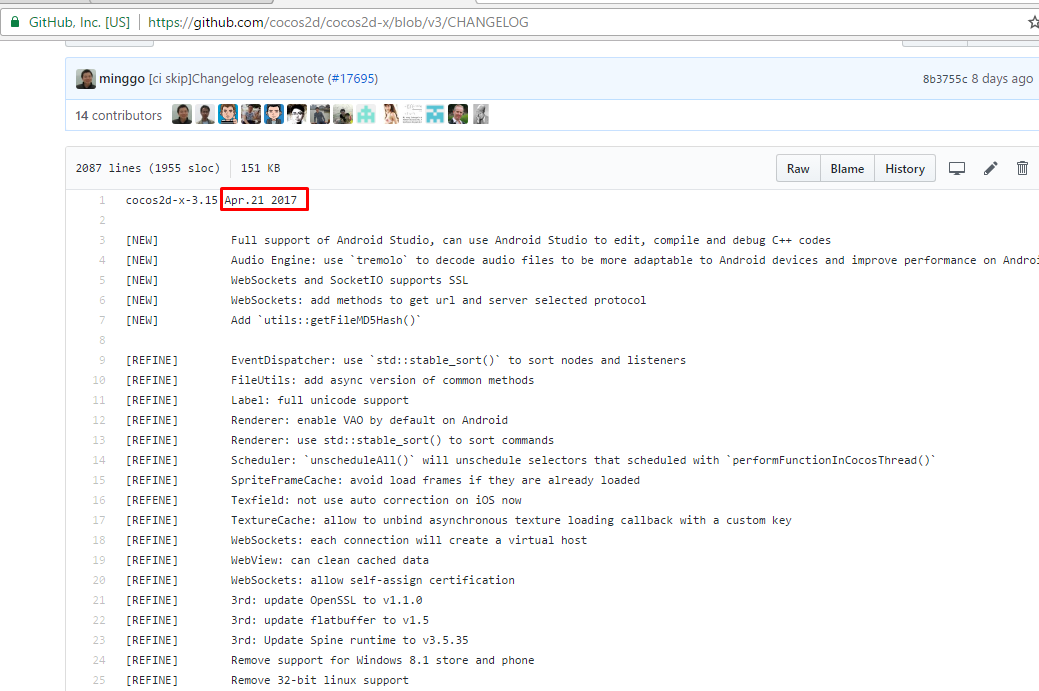View the Raw file contents
Viewport: 1039px width, 691px height.
click(x=798, y=168)
